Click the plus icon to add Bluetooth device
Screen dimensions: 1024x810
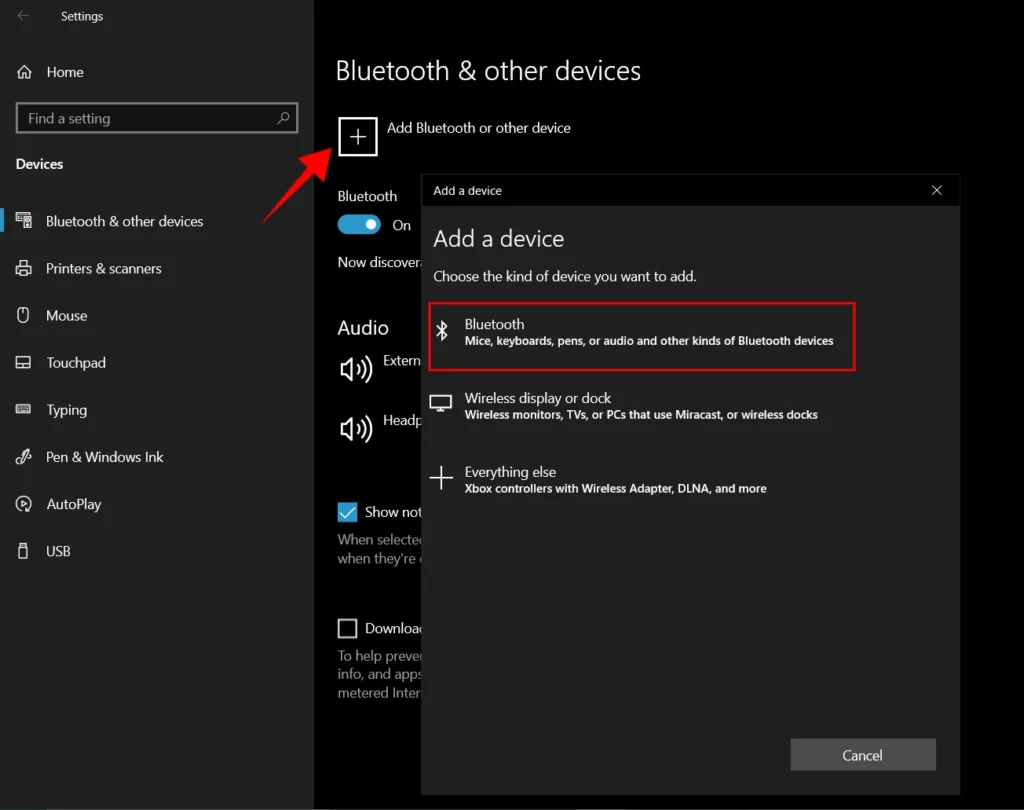click(x=358, y=137)
